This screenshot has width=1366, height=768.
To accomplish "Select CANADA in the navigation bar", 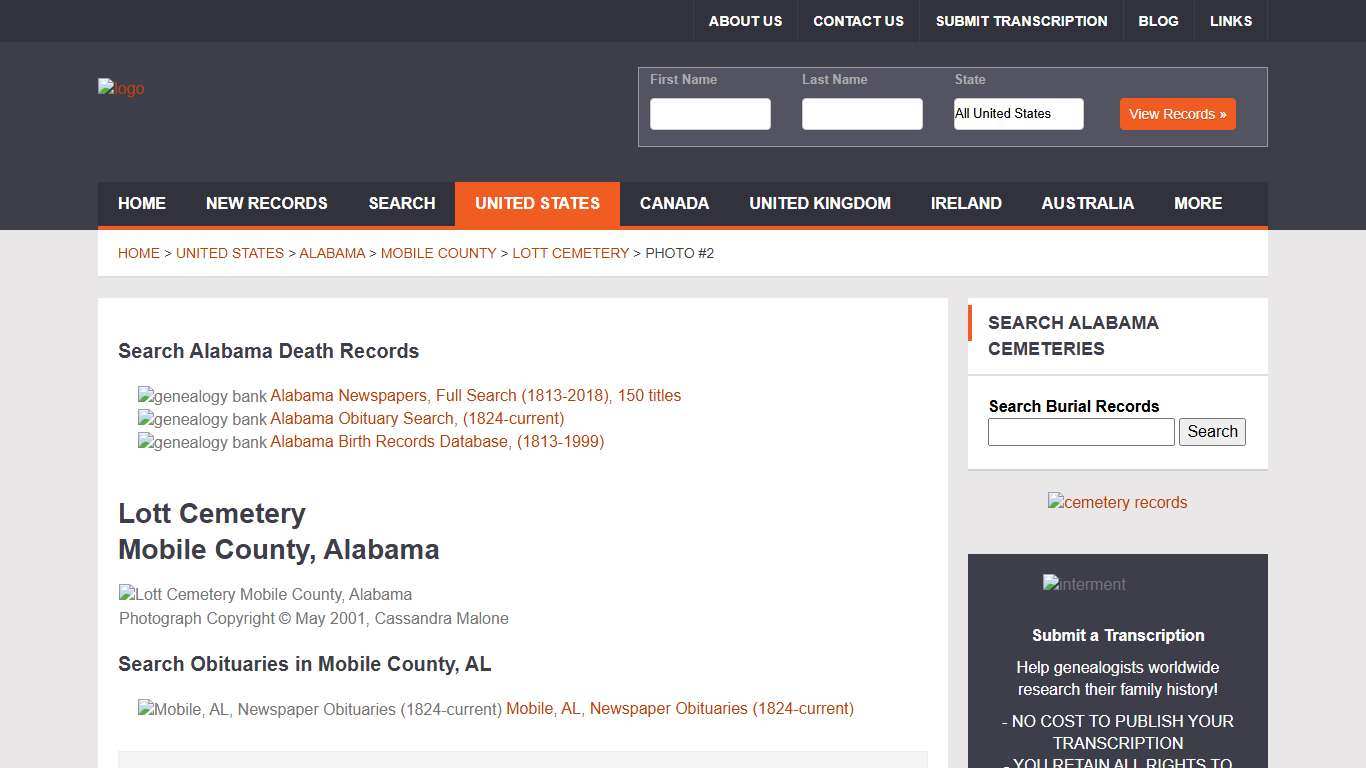I will click(x=674, y=204).
